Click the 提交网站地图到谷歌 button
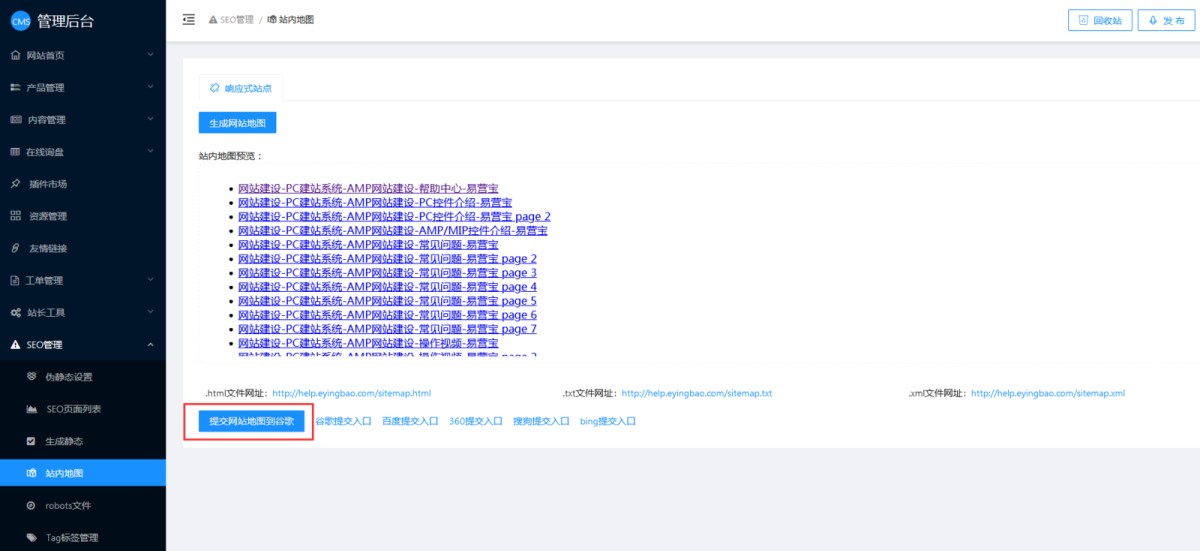This screenshot has height=551, width=1200. click(x=251, y=421)
